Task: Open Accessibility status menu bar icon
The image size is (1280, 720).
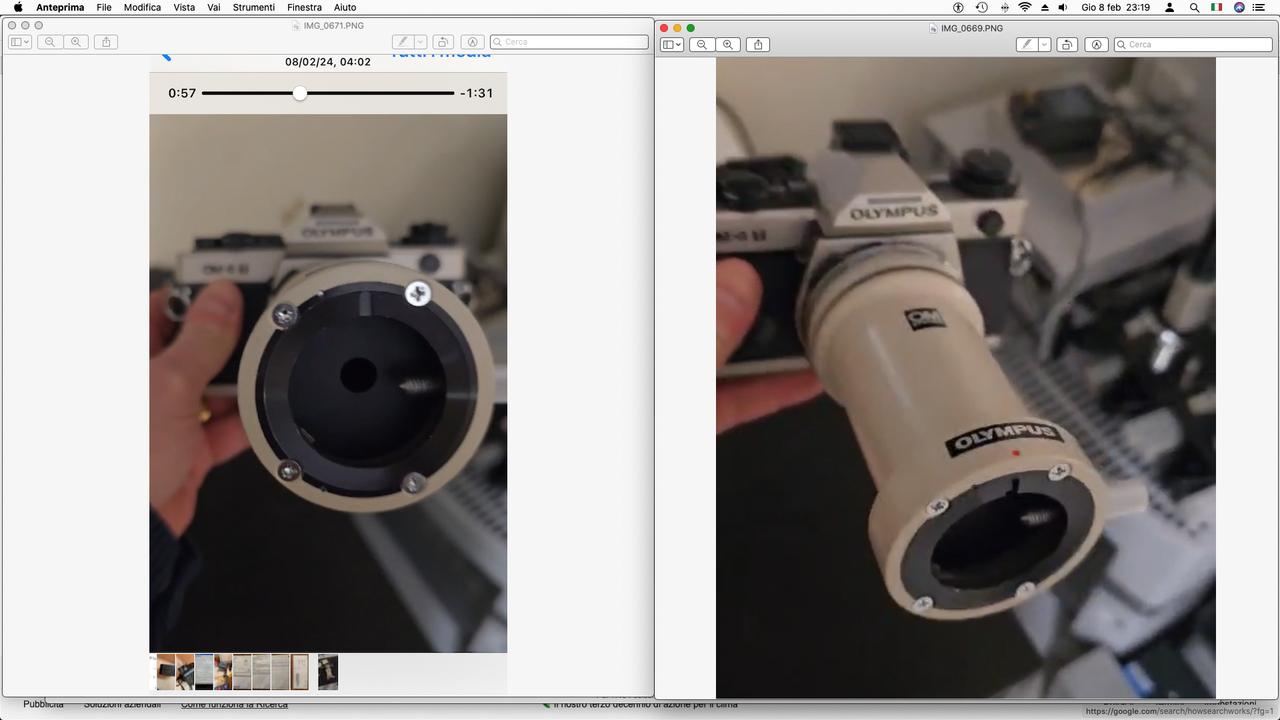Action: pyautogui.click(x=960, y=7)
